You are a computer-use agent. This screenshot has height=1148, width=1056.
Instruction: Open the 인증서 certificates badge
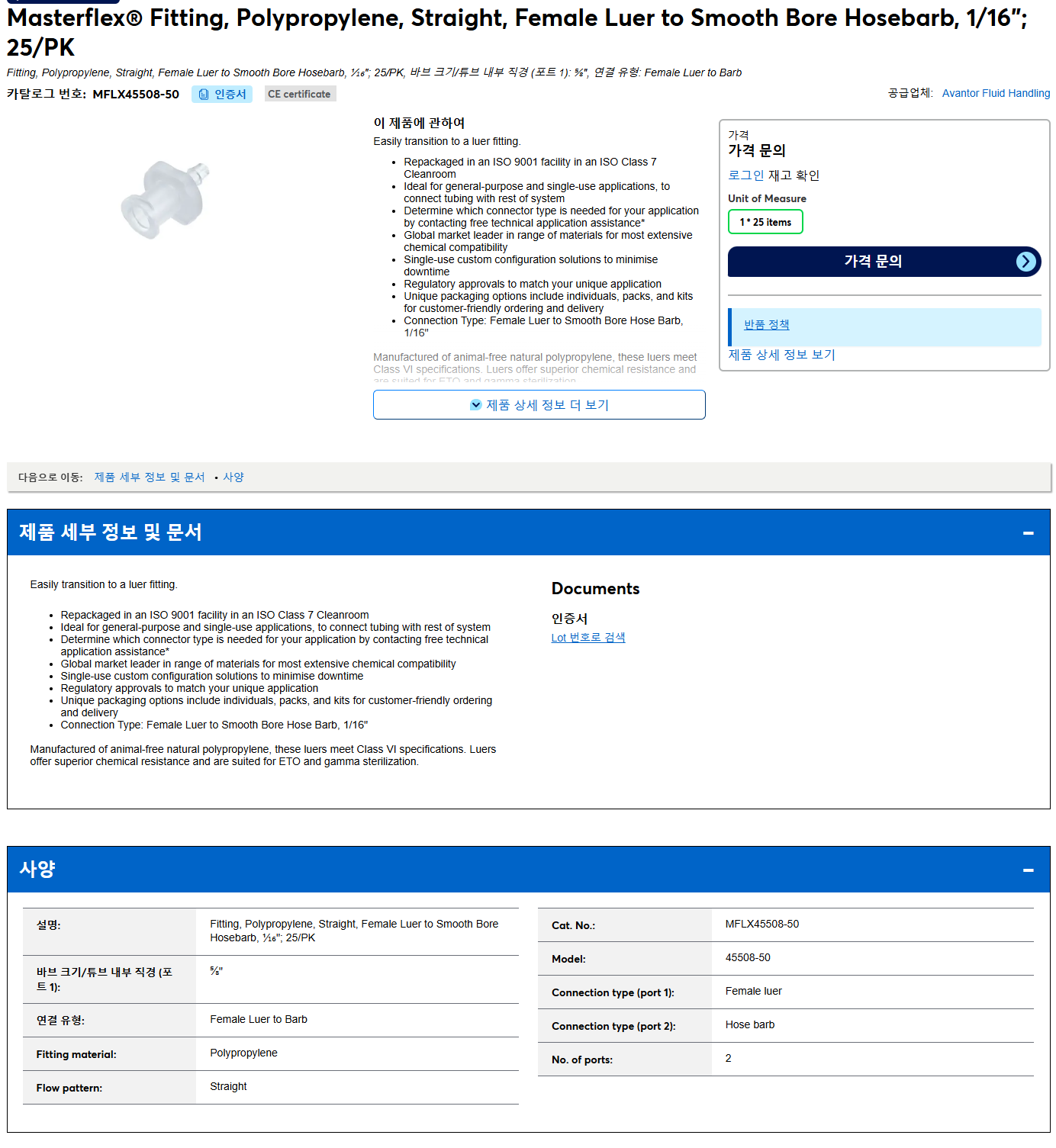tap(222, 95)
